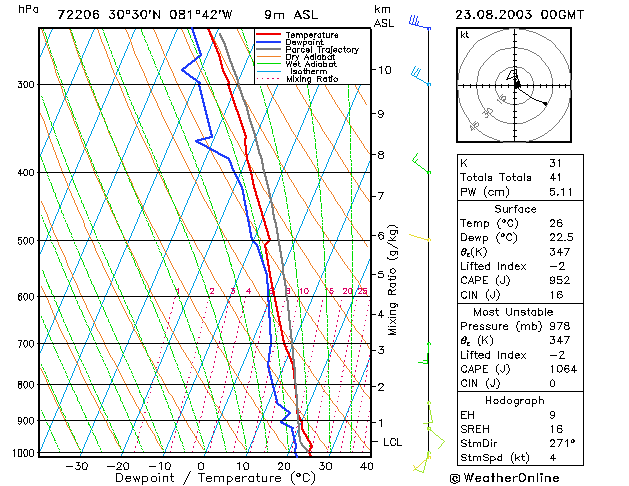Select the Isotherm legend label
Screen dimensions: 629x486
tap(308, 72)
